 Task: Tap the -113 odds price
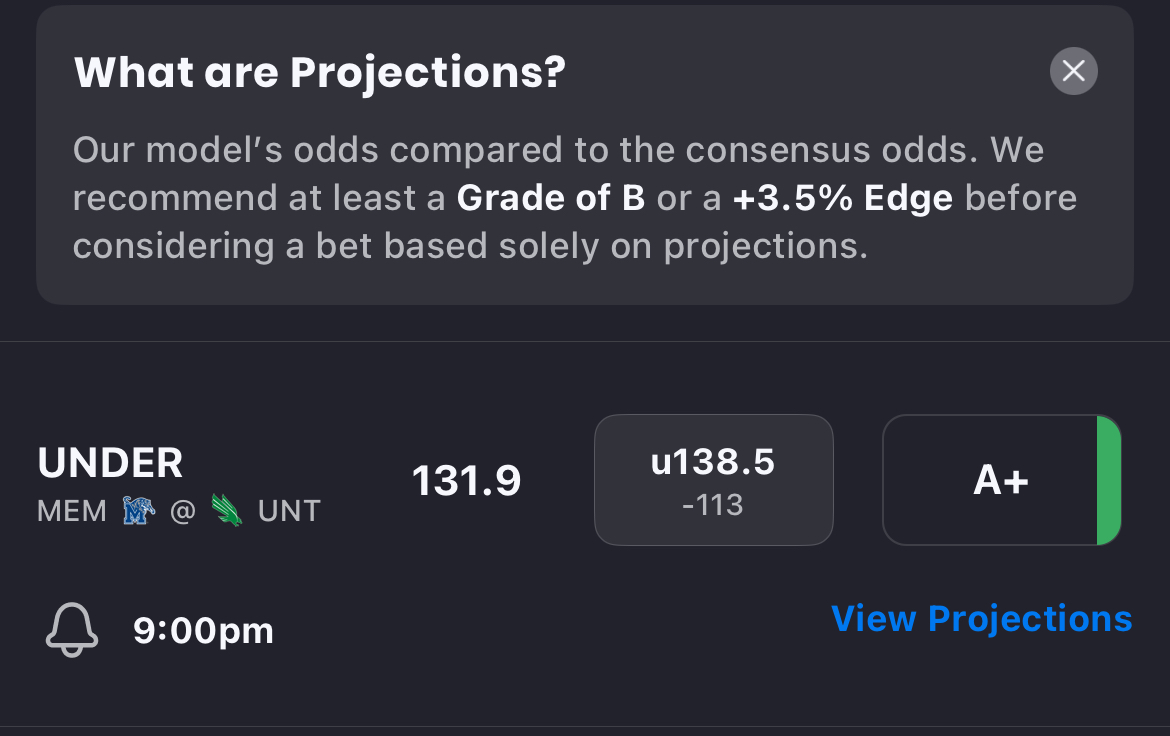click(713, 505)
